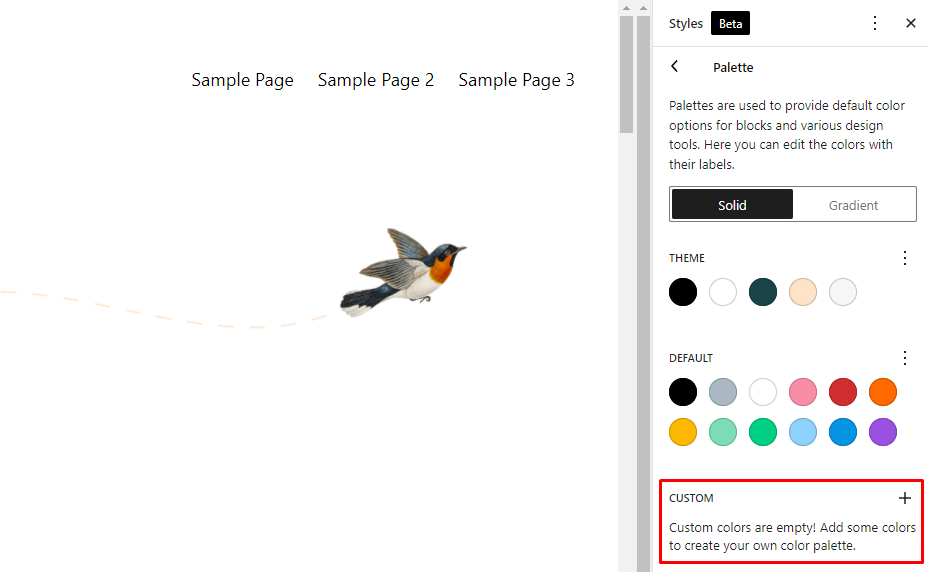Click the flying bird image
The width and height of the screenshot is (928, 572).
pyautogui.click(x=405, y=273)
